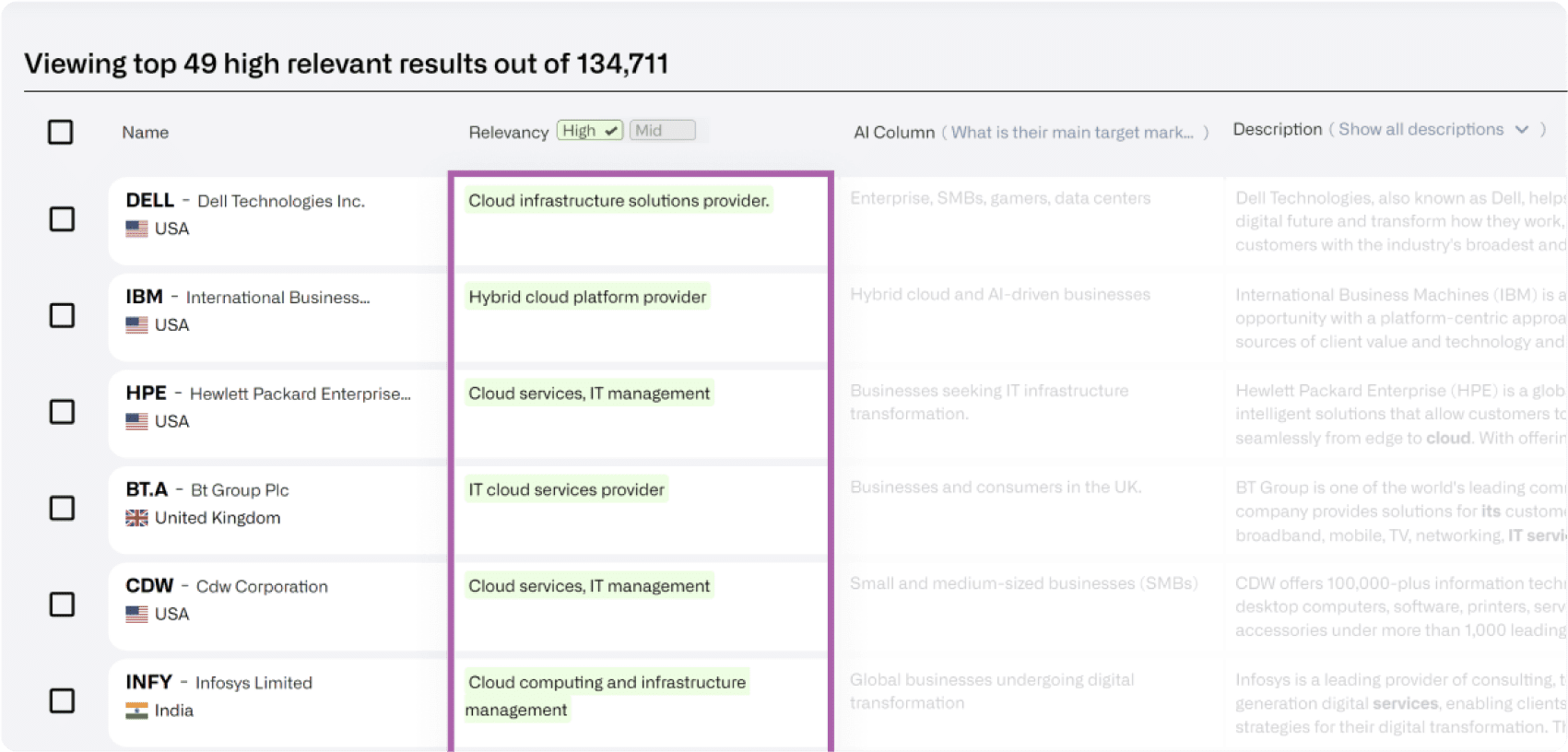
Task: Click the USA flag icon under DELL
Action: coord(136,229)
